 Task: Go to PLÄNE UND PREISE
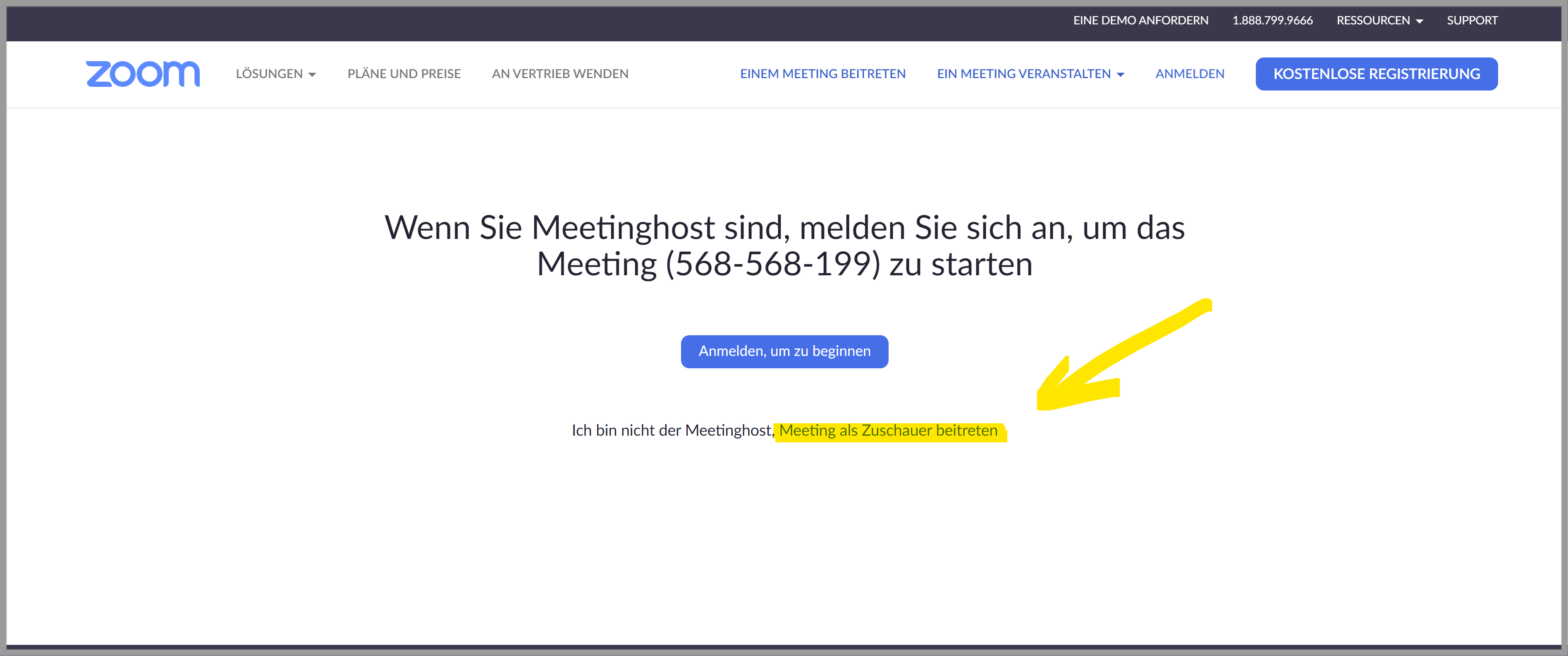point(404,74)
